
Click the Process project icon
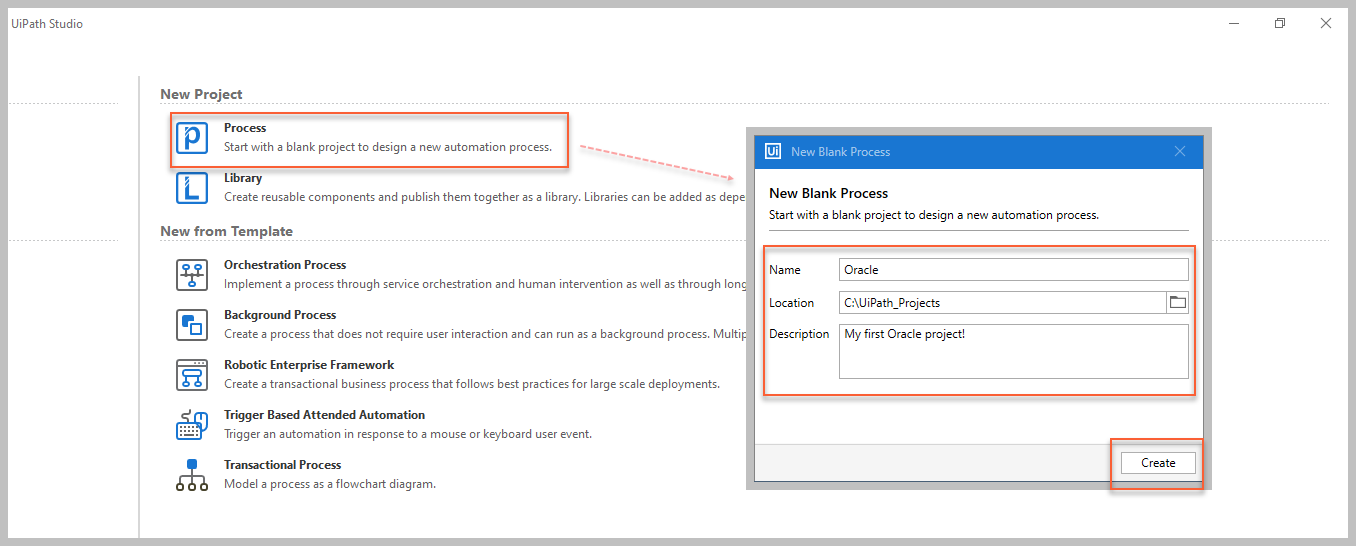[x=192, y=138]
